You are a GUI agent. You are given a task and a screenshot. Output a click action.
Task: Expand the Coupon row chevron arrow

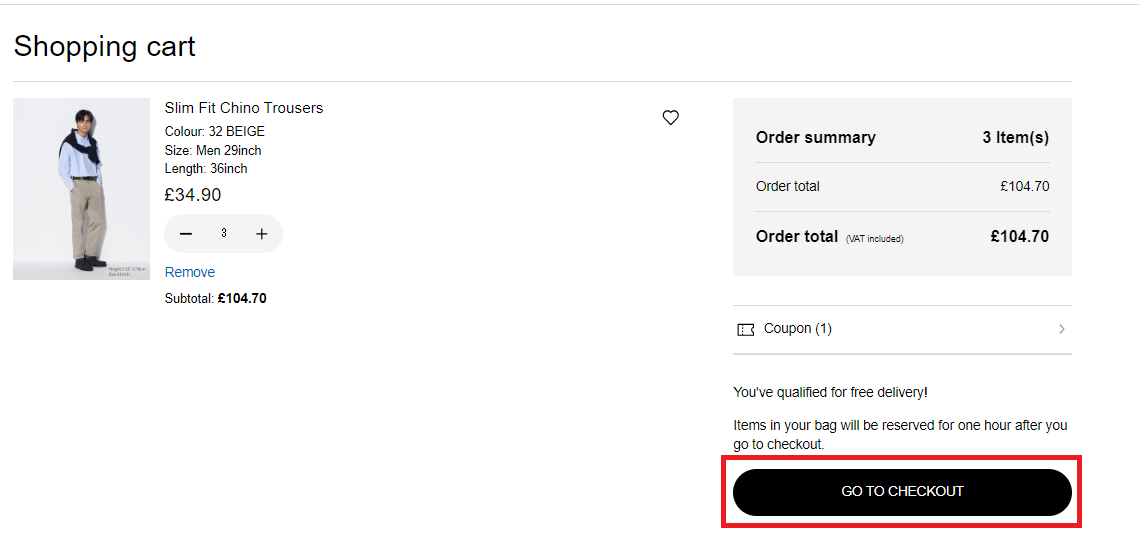(1061, 329)
